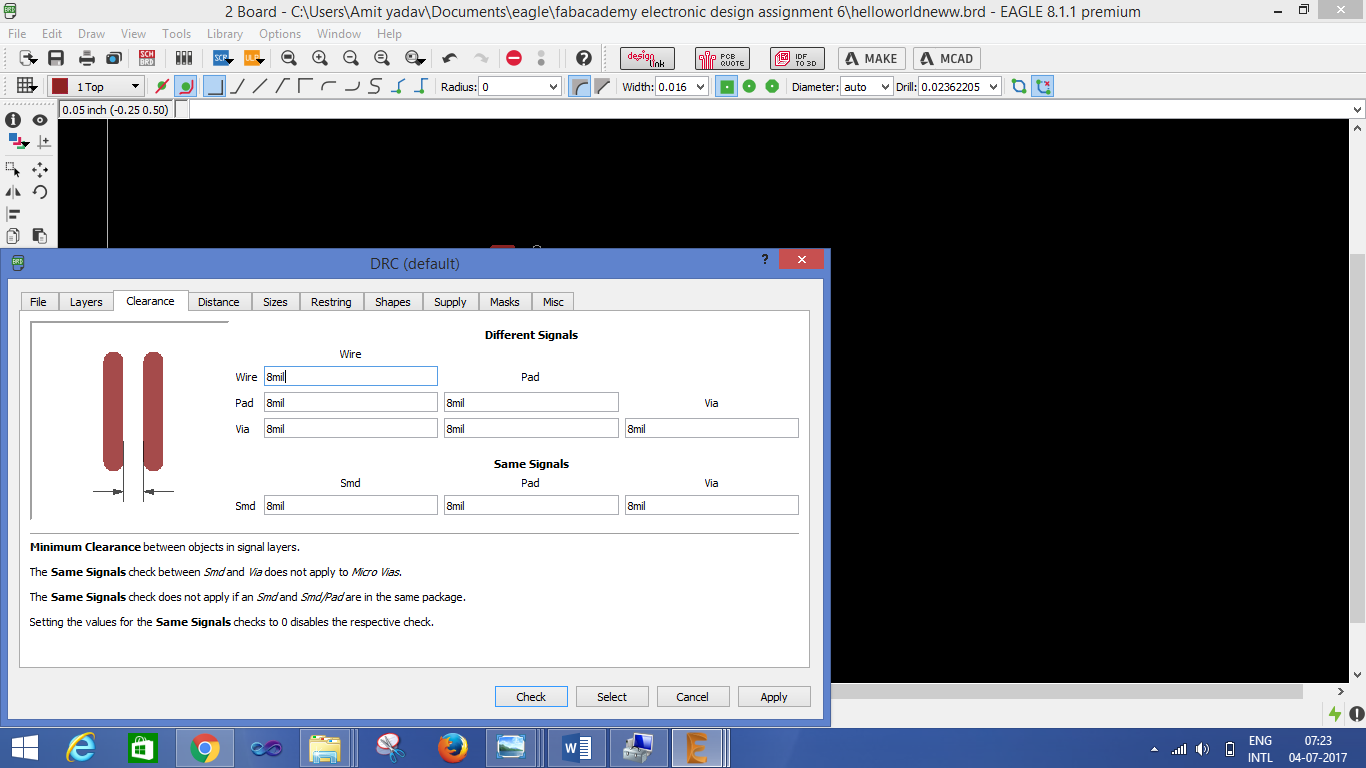Click the IDF to 3D button
The image size is (1366, 768).
[797, 58]
